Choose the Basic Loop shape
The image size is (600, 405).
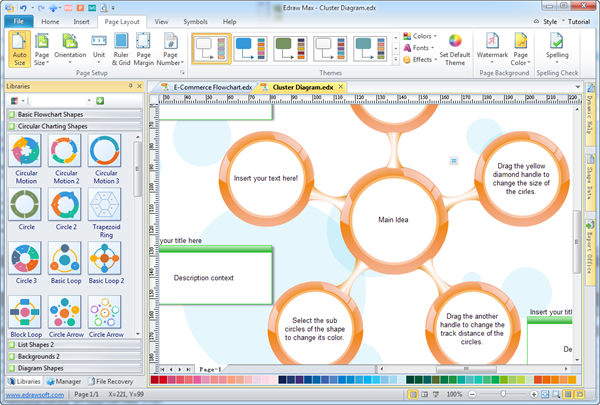(x=63, y=264)
